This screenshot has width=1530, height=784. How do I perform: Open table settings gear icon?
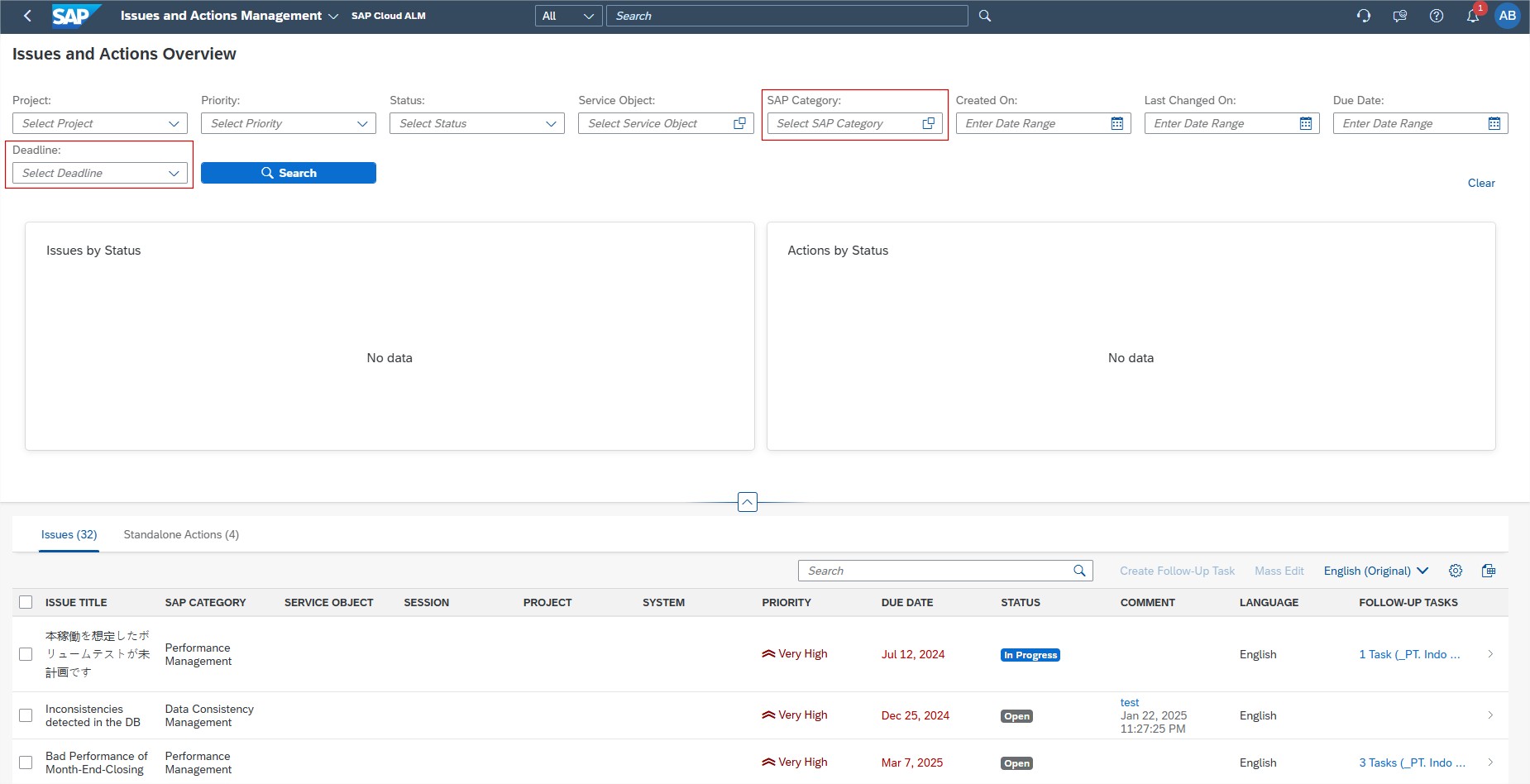tap(1456, 571)
